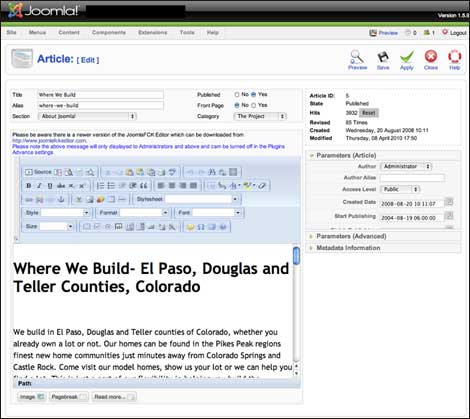Insert a numbered list
The width and height of the screenshot is (470, 419).
(100, 186)
